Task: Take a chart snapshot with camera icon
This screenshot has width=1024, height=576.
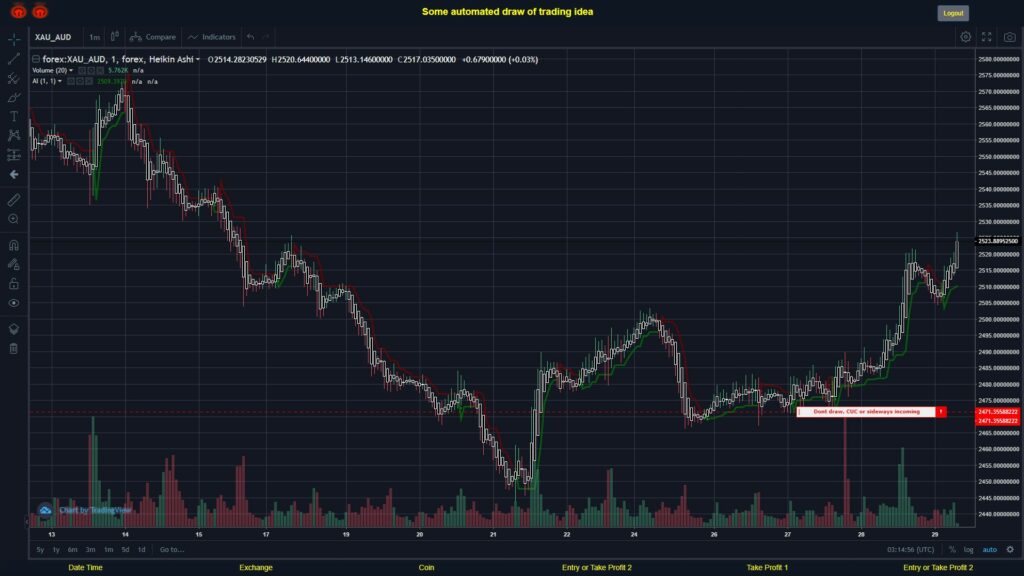Action: pos(1010,37)
